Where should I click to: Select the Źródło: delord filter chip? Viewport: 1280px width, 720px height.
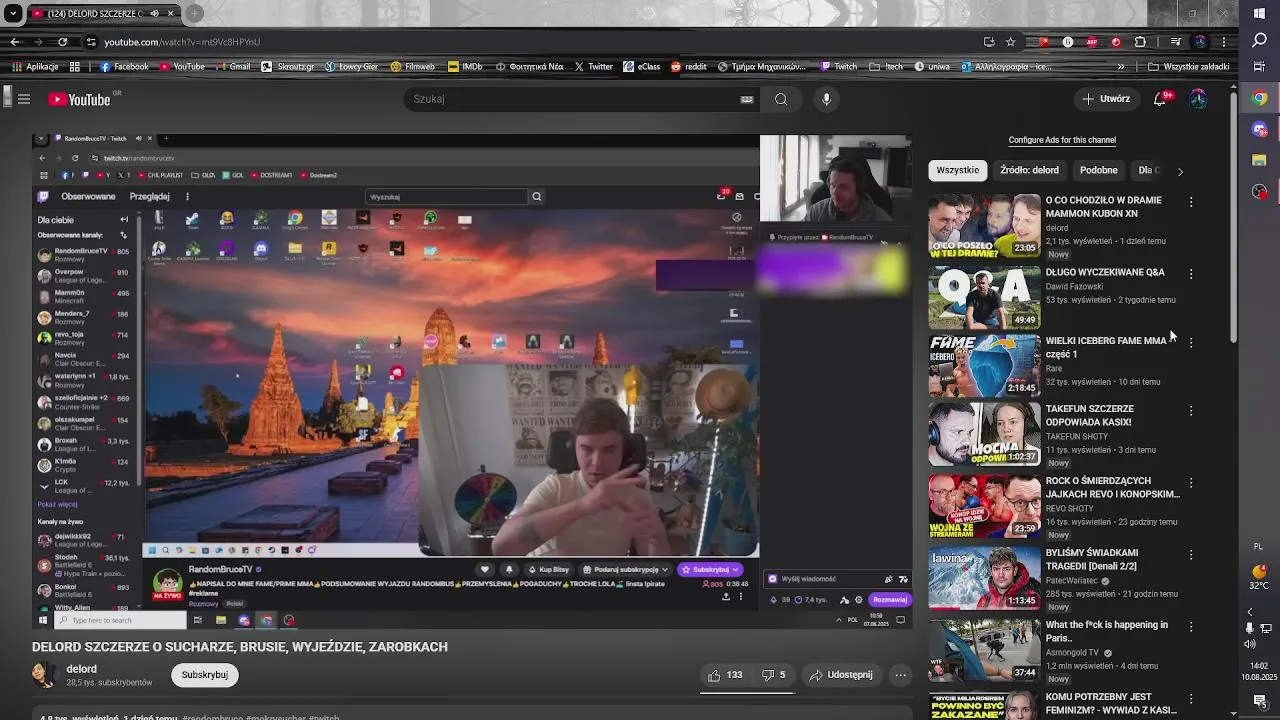(1029, 170)
